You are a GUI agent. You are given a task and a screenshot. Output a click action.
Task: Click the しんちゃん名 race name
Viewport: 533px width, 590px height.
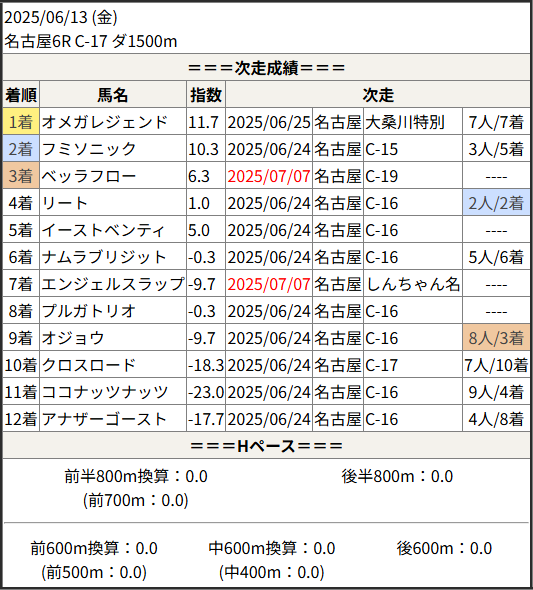point(413,284)
